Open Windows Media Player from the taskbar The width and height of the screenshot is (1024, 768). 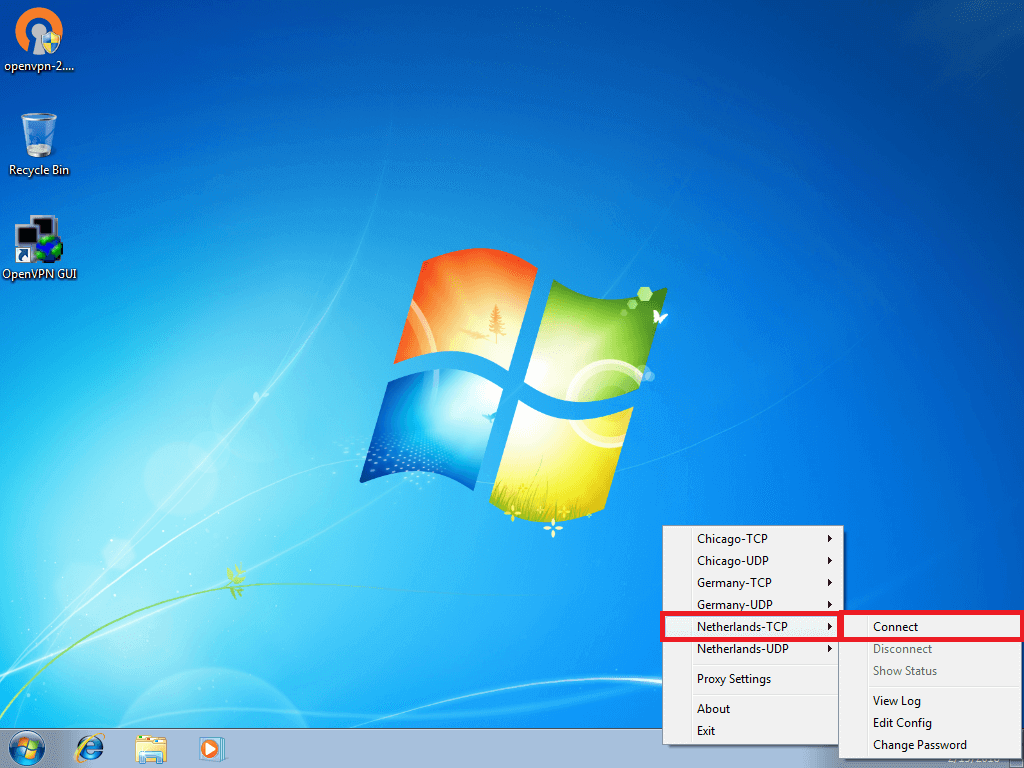212,748
